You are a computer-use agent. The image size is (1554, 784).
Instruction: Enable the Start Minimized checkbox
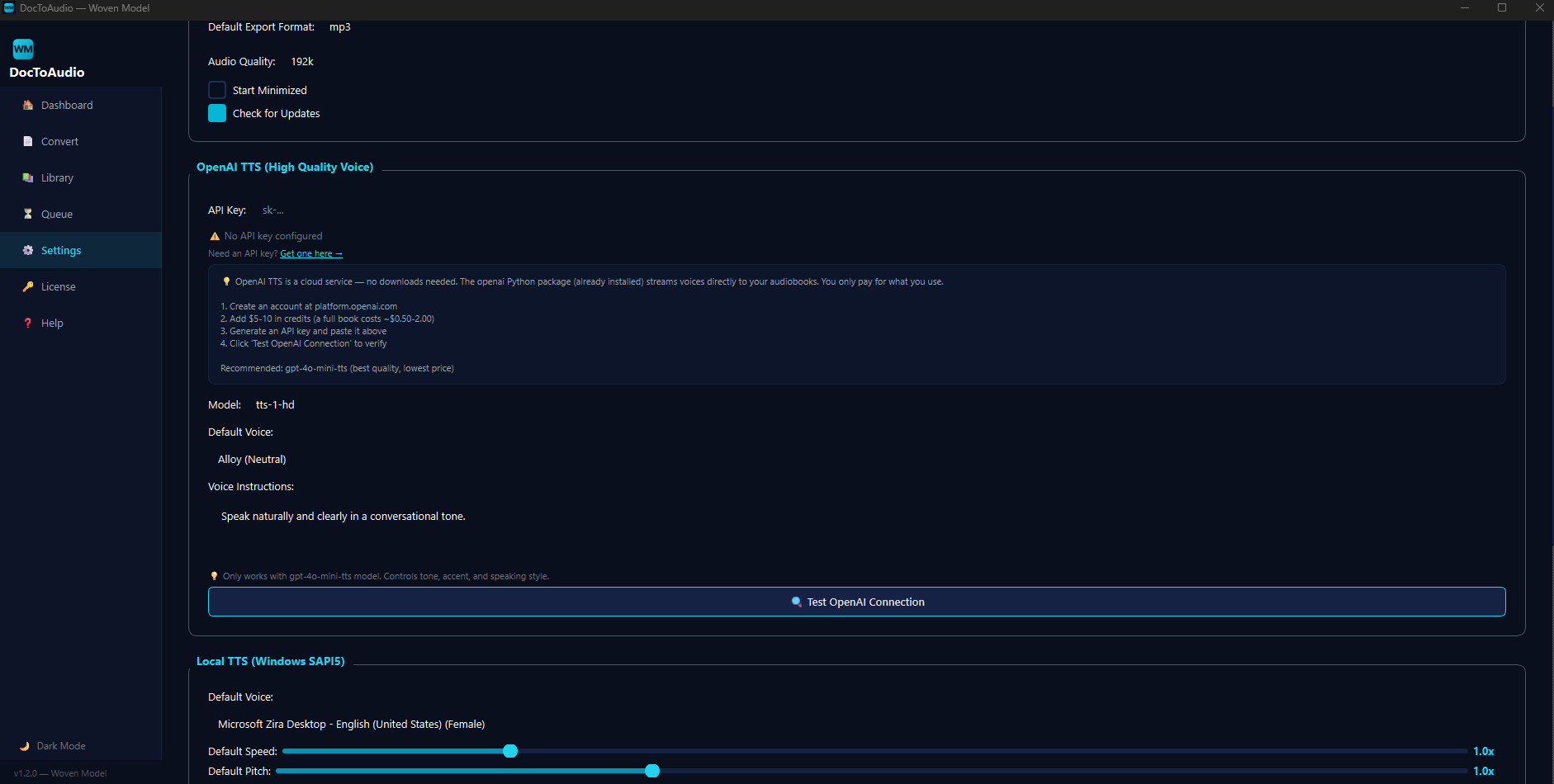217,90
